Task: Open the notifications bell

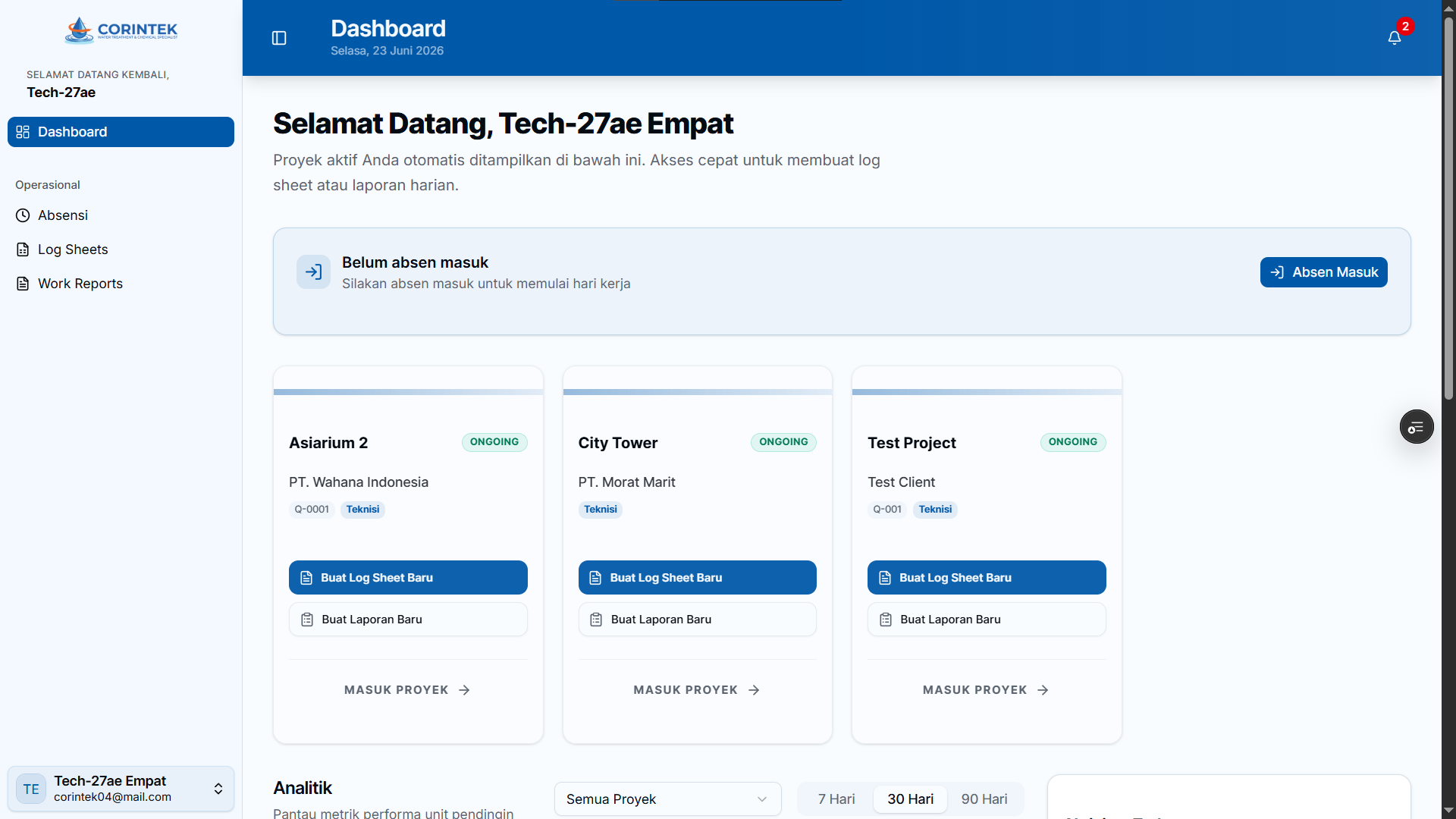Action: click(1395, 38)
